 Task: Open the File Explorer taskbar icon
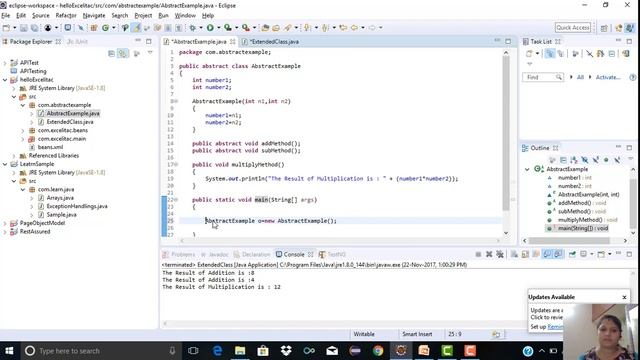point(240,351)
